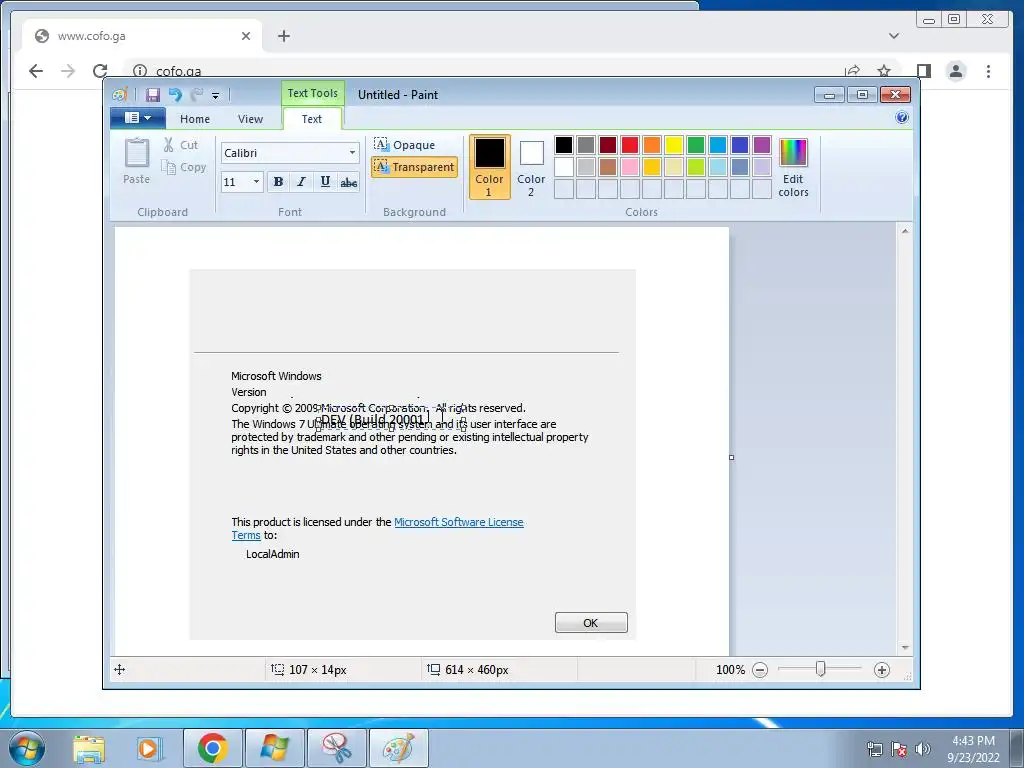Viewport: 1024px width, 768px height.
Task: Click the Cut scissors button
Action: coord(181,145)
